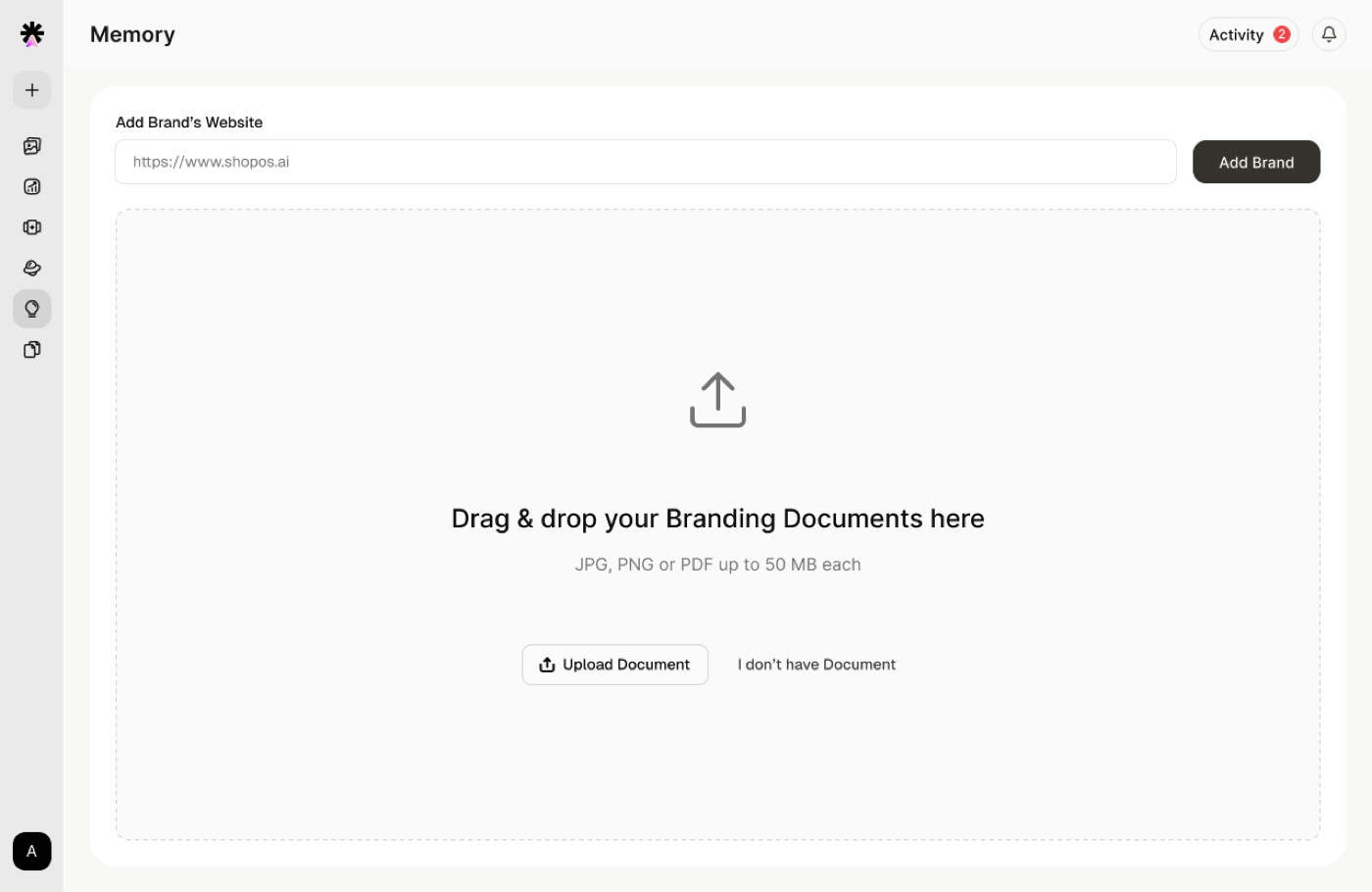Open notifications bell icon
The height and width of the screenshot is (892, 1372).
(x=1329, y=34)
